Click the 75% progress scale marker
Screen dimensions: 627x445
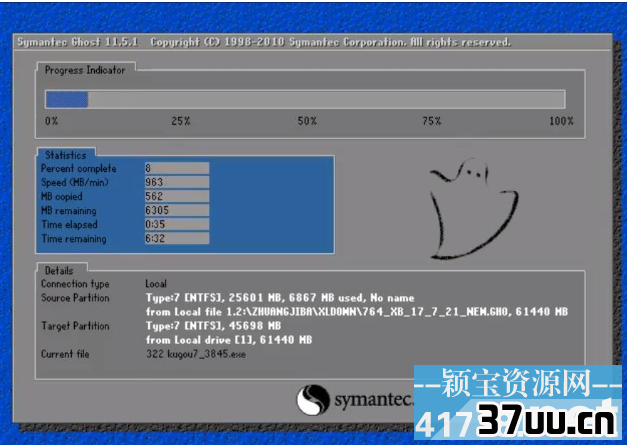[432, 121]
